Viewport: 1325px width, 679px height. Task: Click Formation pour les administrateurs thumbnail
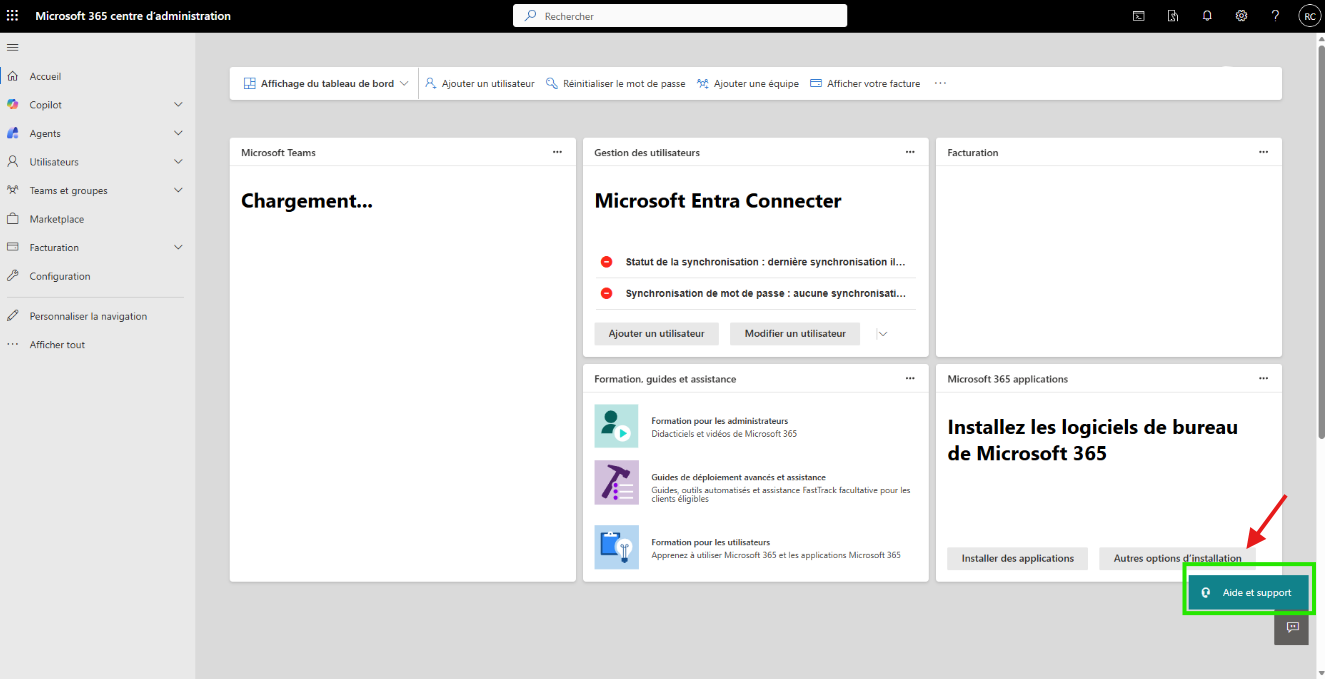(616, 426)
